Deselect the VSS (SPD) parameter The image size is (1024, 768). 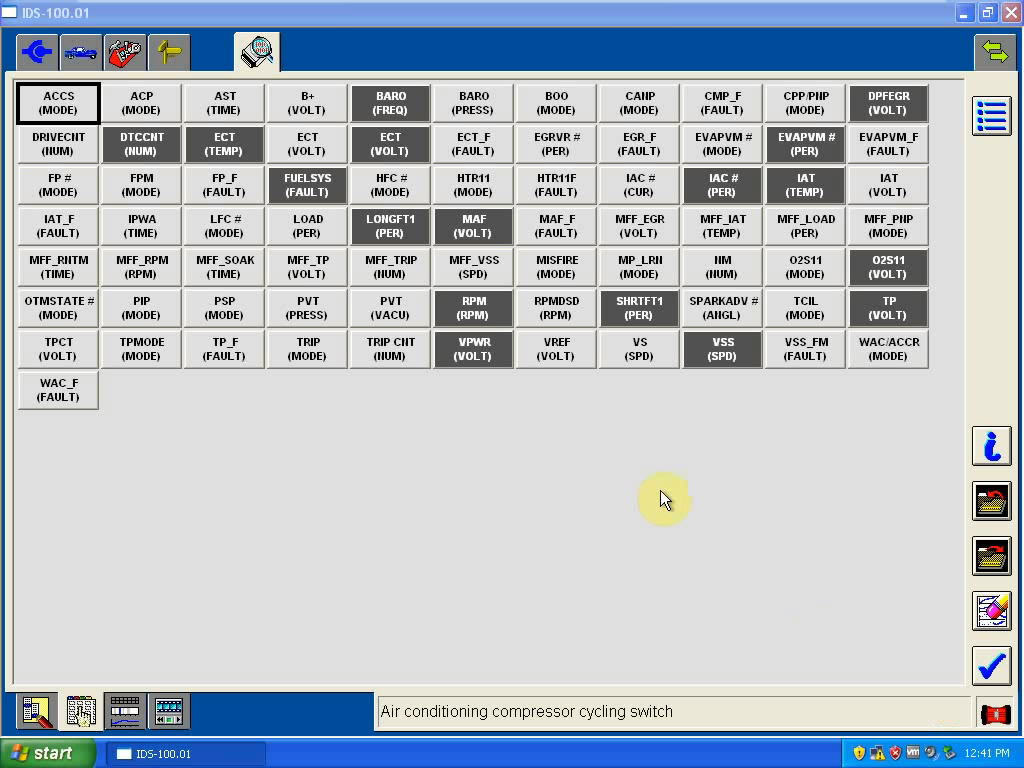[x=722, y=349]
